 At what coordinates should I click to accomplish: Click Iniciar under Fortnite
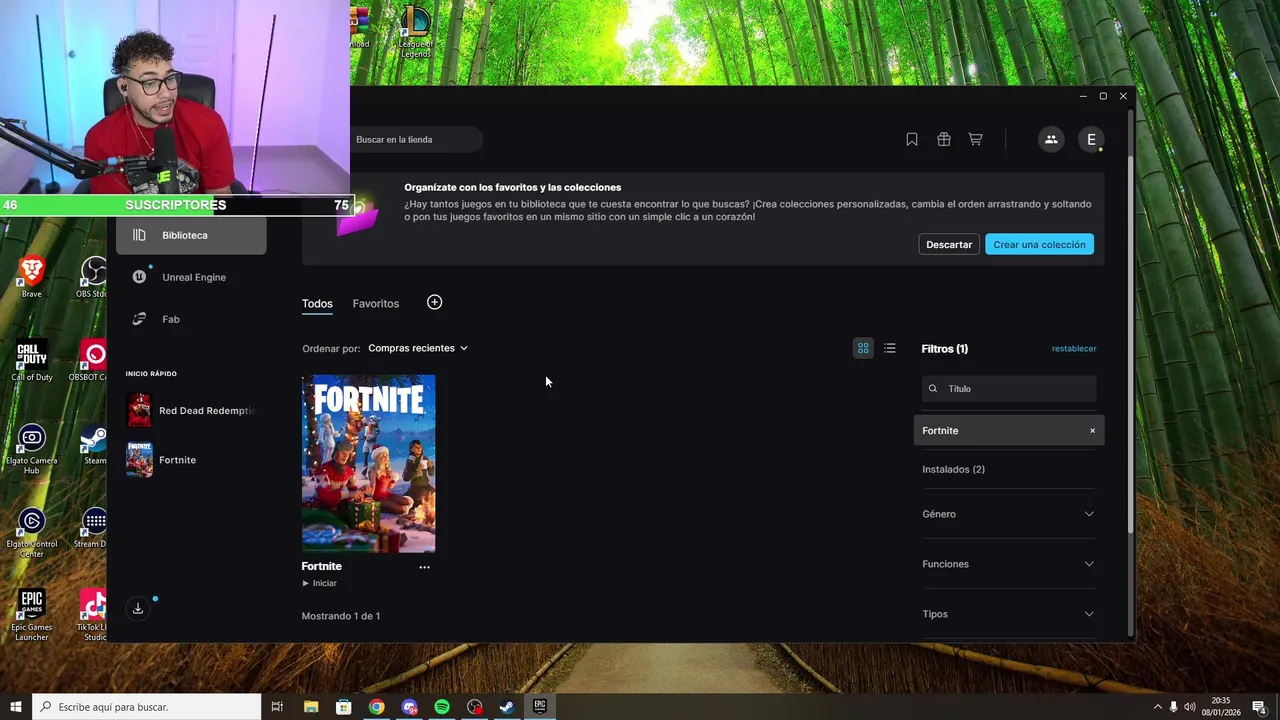pyautogui.click(x=319, y=583)
